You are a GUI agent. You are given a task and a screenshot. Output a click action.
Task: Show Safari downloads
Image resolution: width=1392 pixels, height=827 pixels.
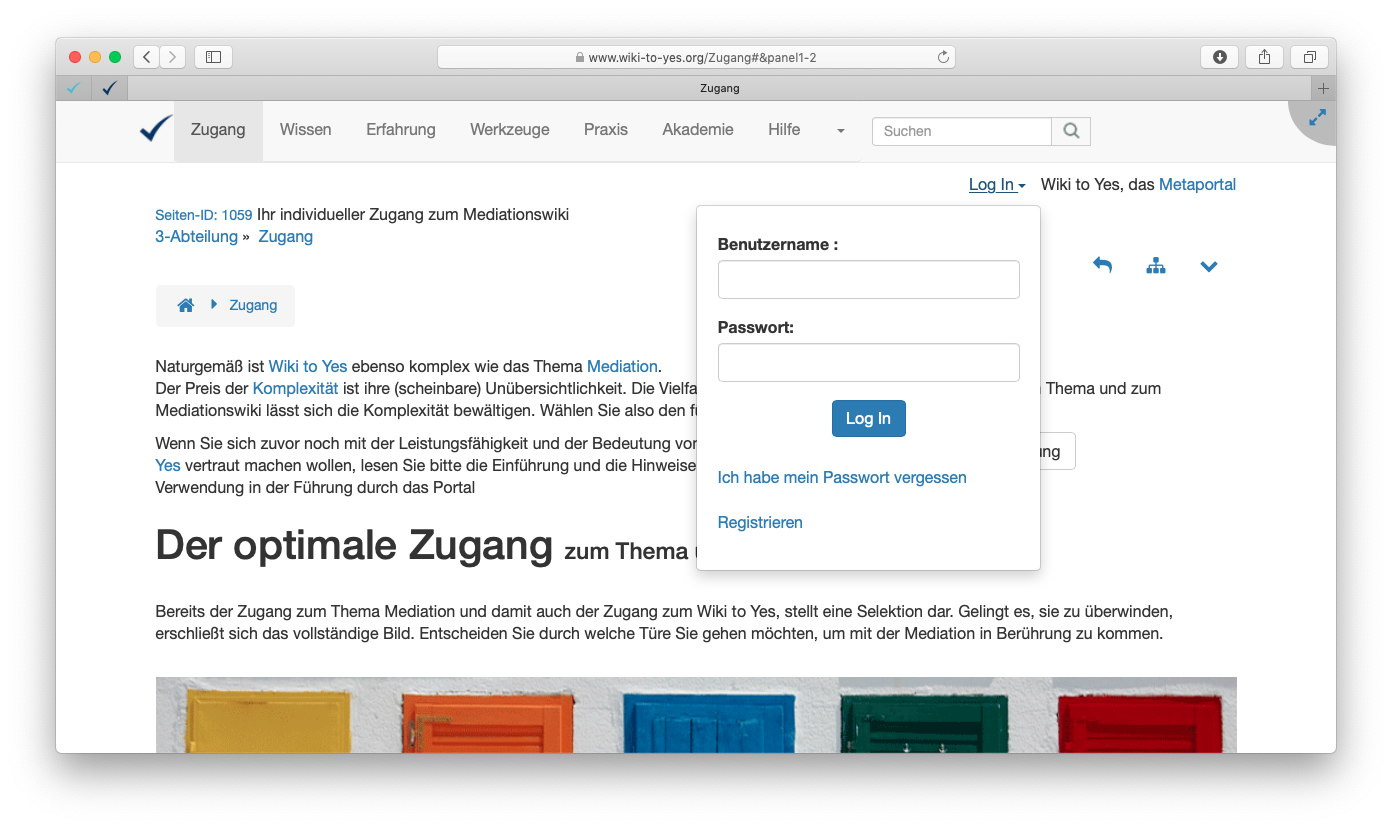[x=1219, y=57]
